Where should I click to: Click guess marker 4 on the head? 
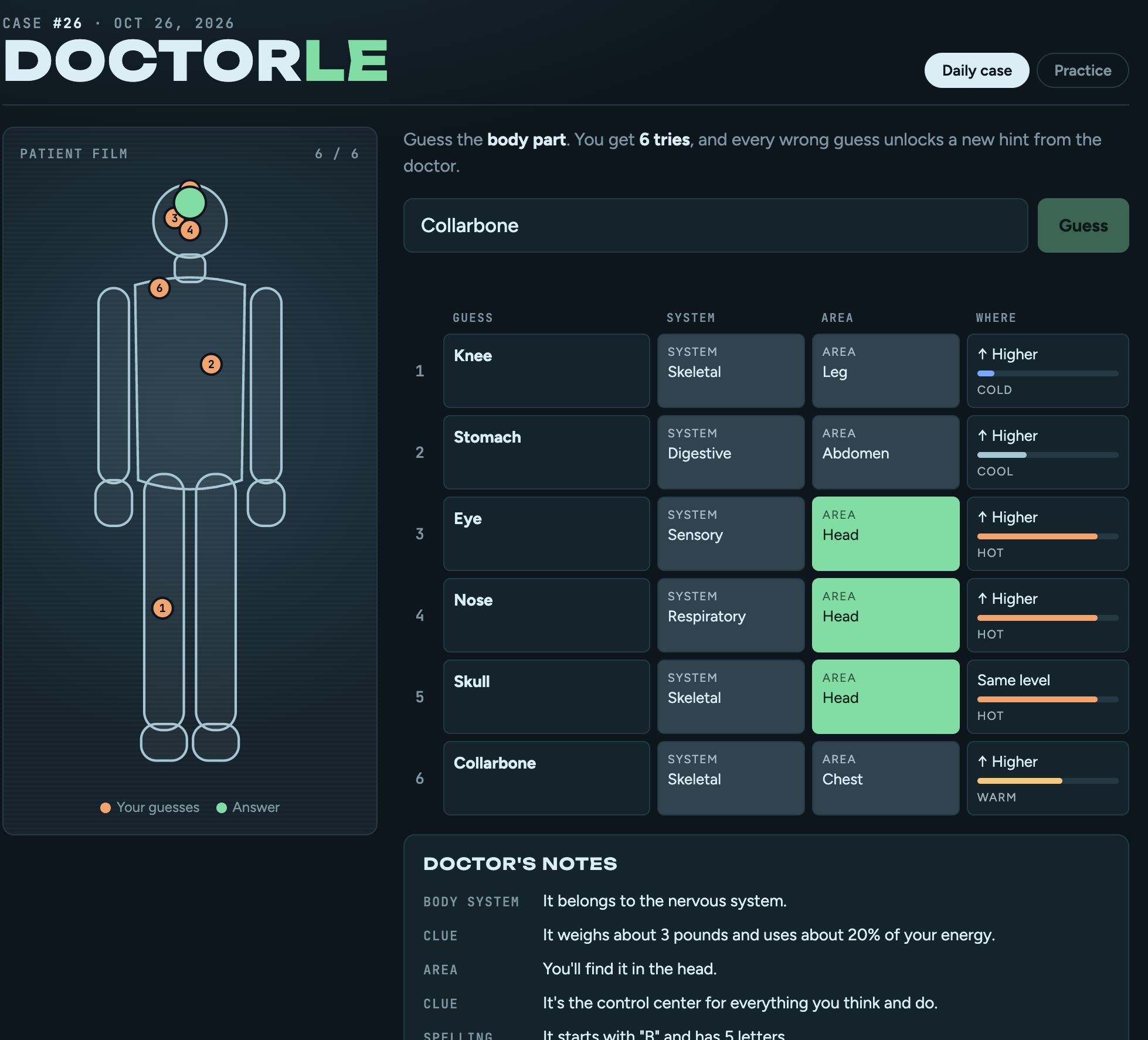(x=190, y=230)
